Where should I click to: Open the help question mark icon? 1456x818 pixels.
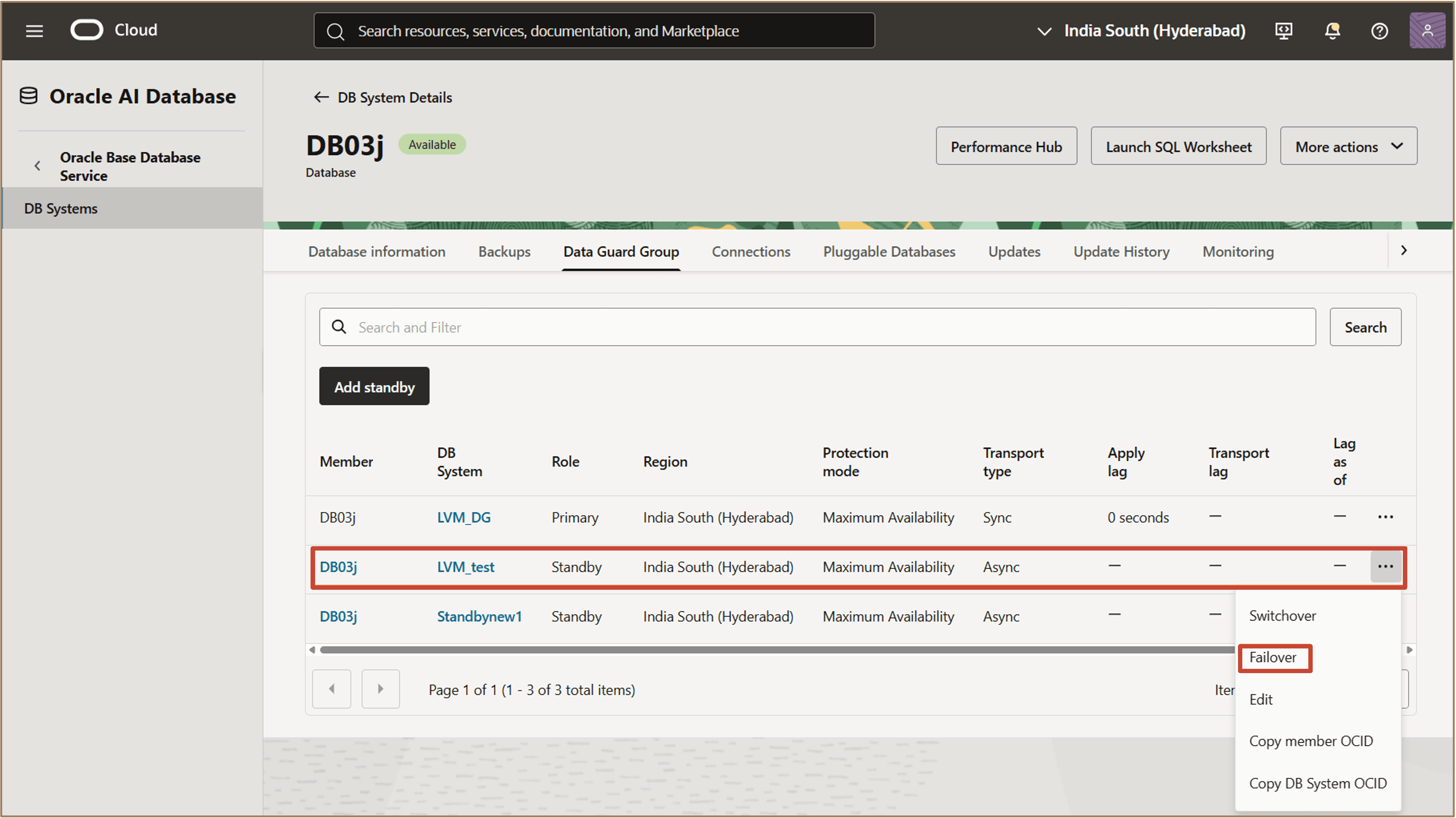tap(1379, 31)
